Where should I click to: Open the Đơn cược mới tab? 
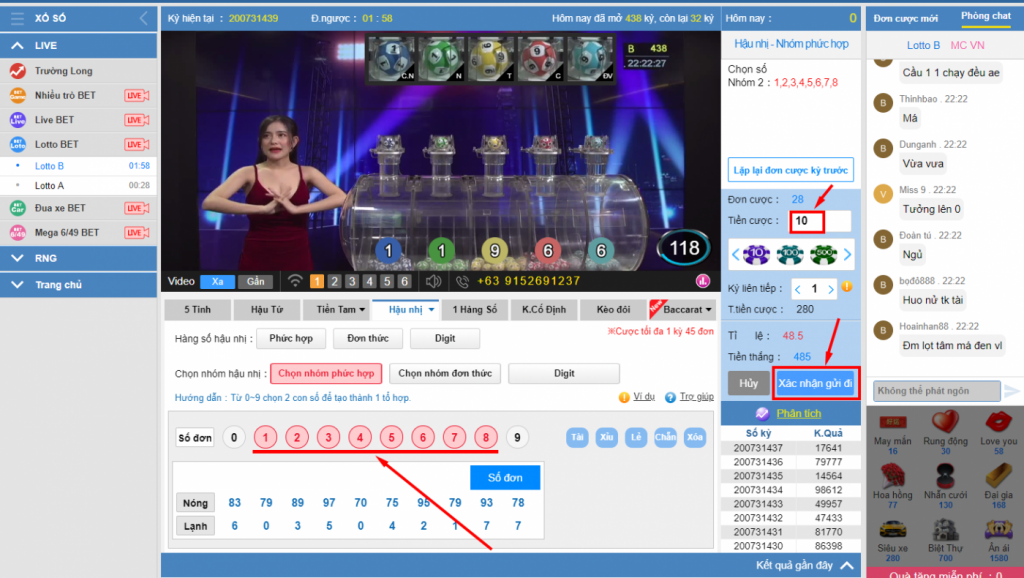click(x=906, y=18)
